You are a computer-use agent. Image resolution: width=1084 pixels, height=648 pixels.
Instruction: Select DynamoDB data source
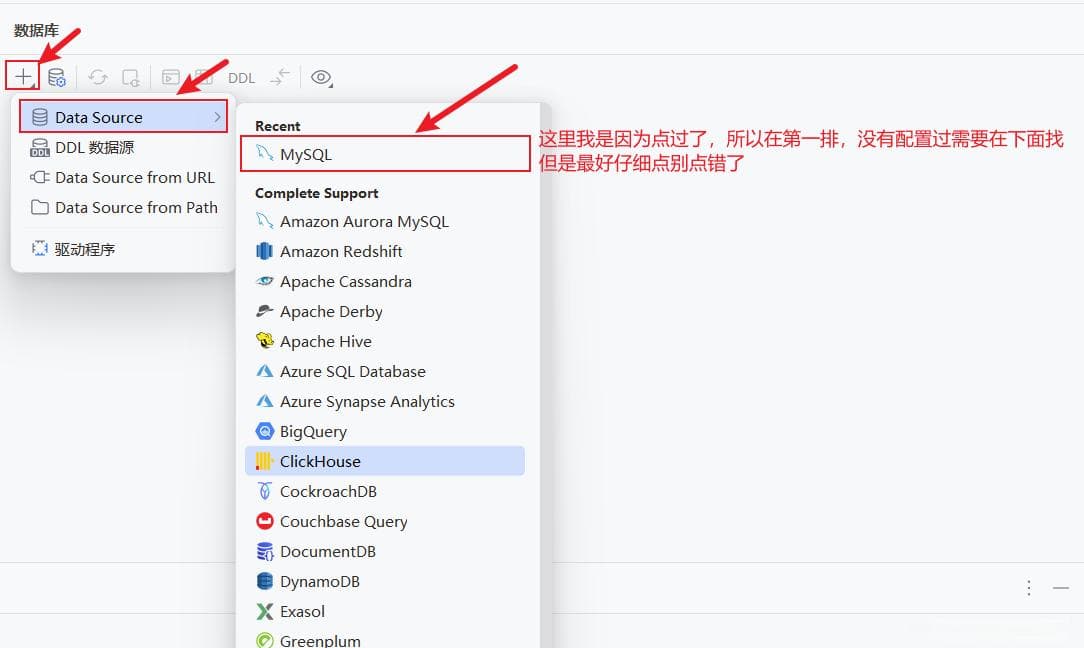coord(385,581)
